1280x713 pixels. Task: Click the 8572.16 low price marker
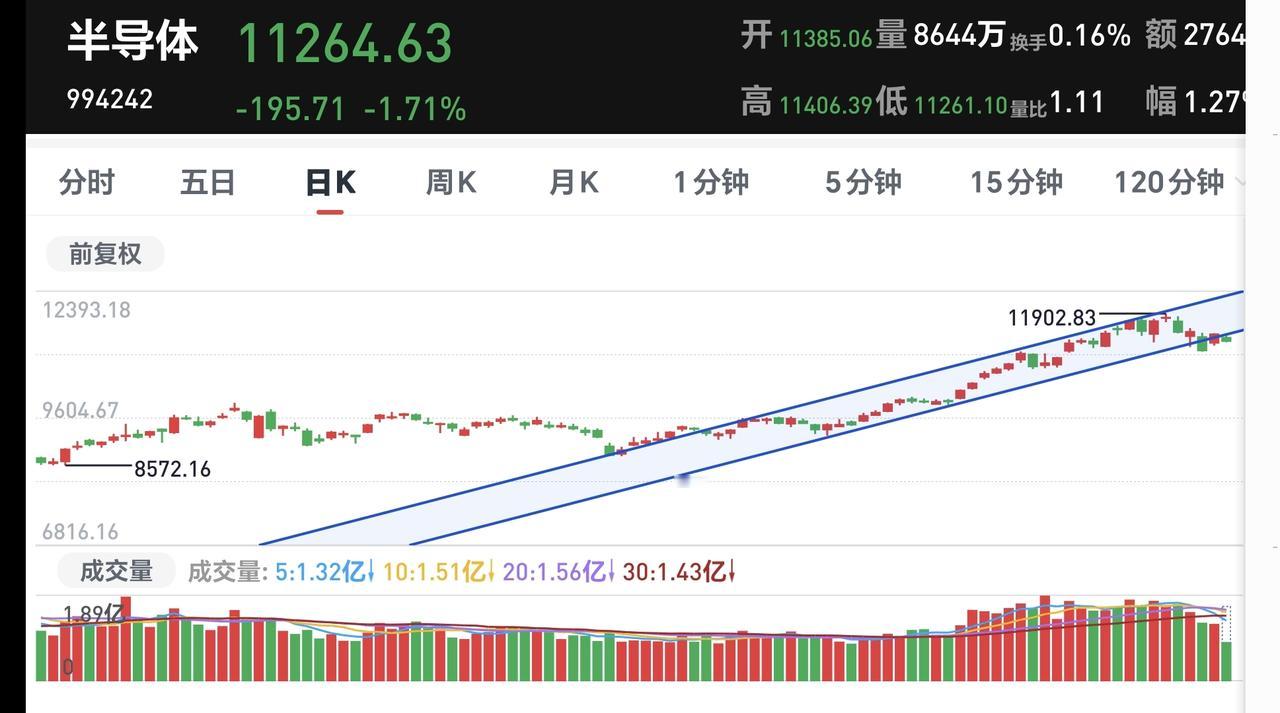pos(172,469)
